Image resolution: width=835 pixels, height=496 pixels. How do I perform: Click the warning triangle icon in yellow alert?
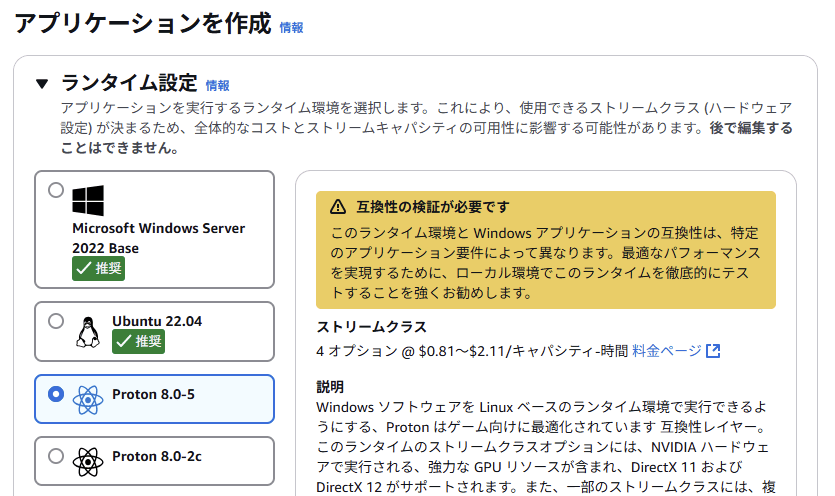(x=338, y=207)
